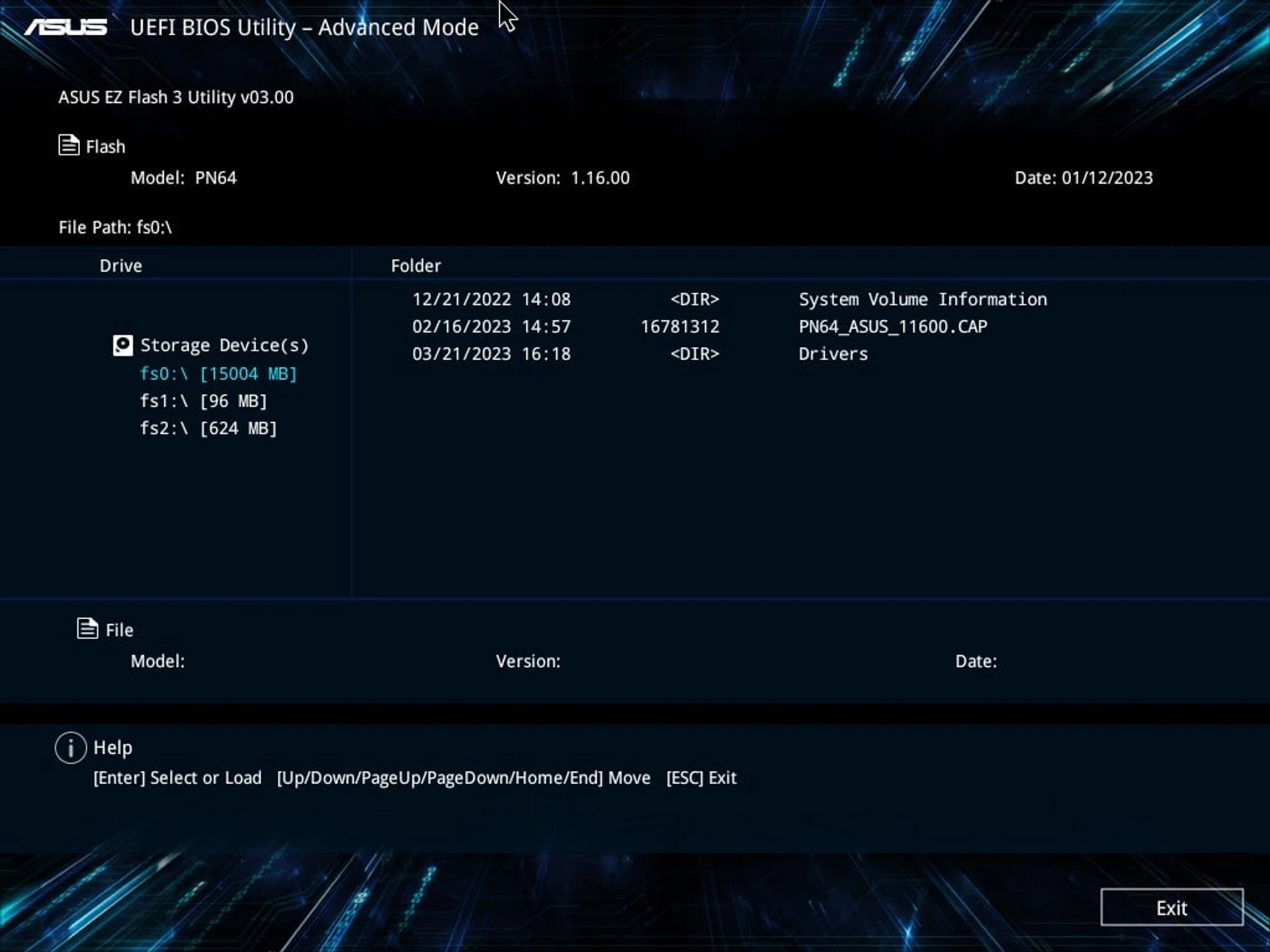Click the Flash section label
This screenshot has height=952, width=1270.
pos(106,147)
